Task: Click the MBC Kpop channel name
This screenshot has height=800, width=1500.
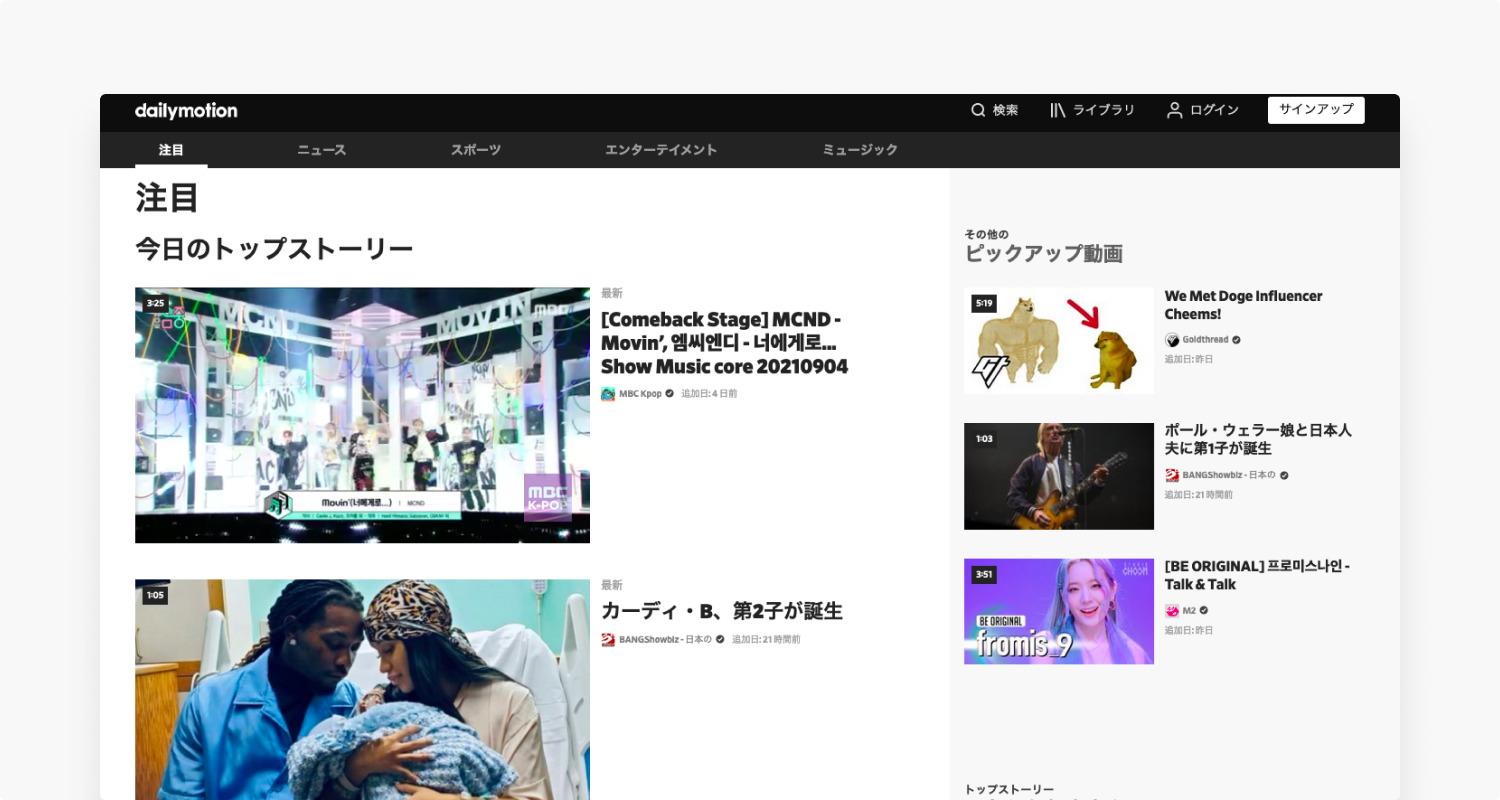Action: 640,394
